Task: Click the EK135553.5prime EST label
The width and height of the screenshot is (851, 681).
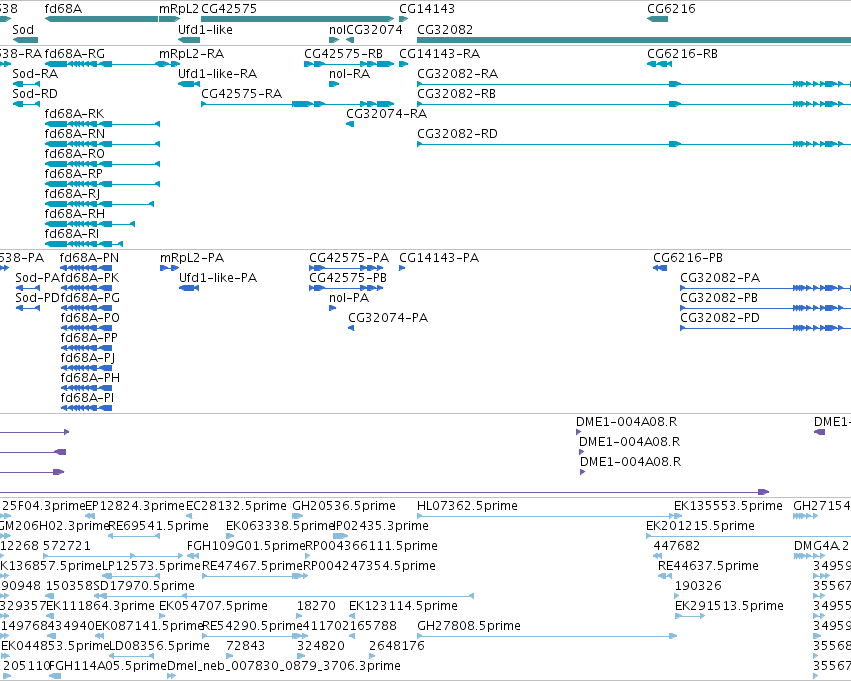Action: click(x=728, y=506)
